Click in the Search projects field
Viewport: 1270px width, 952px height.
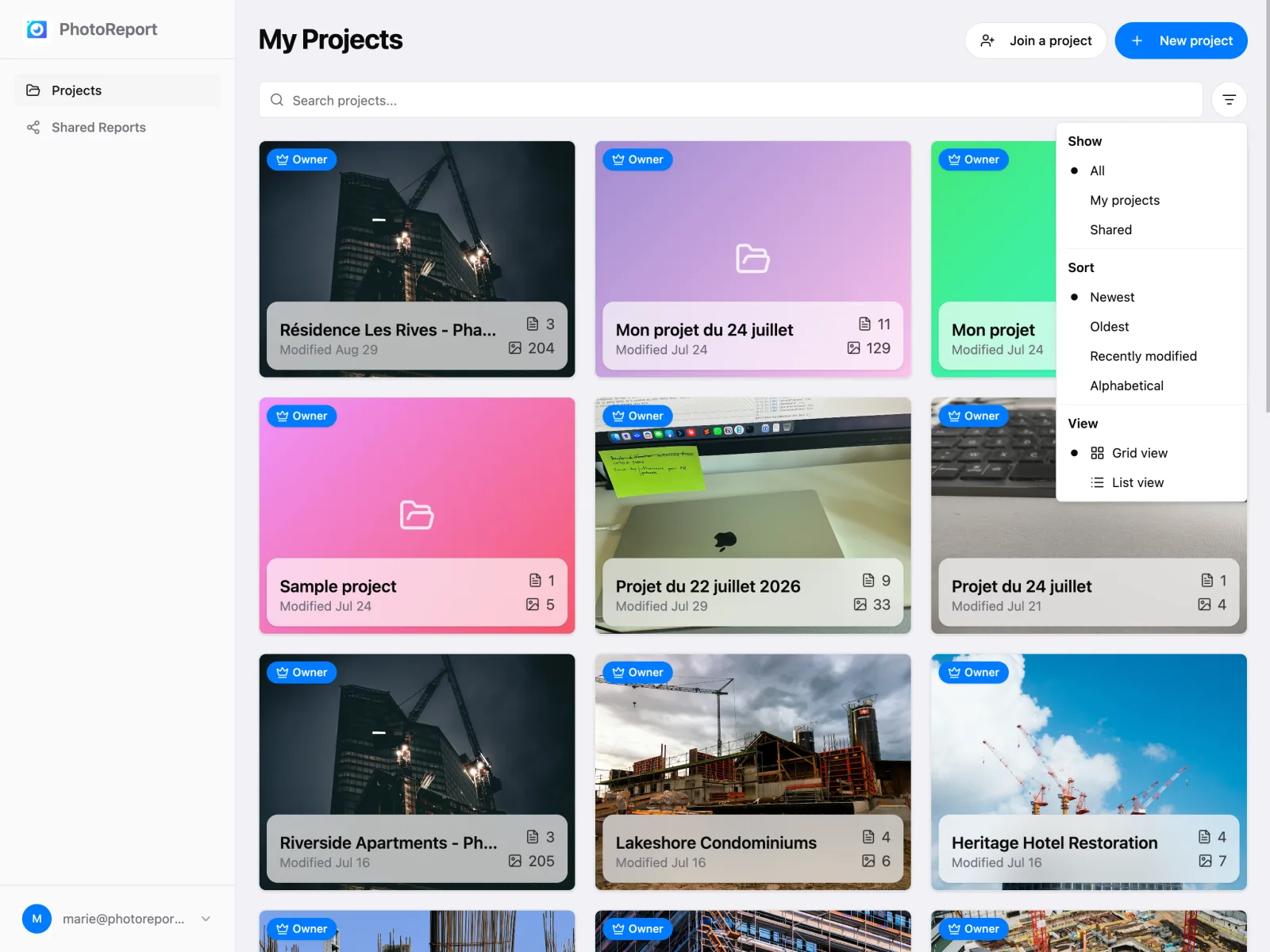tap(730, 100)
